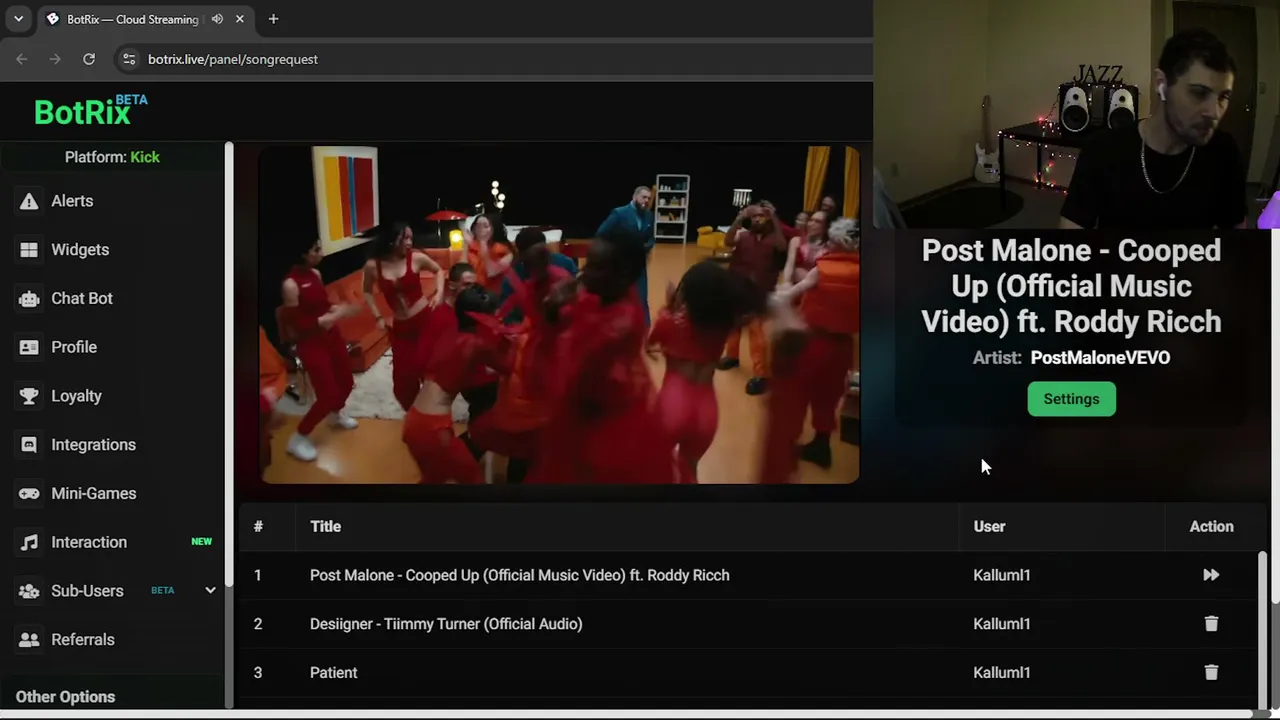Select the 'Patient' song title

click(x=333, y=673)
